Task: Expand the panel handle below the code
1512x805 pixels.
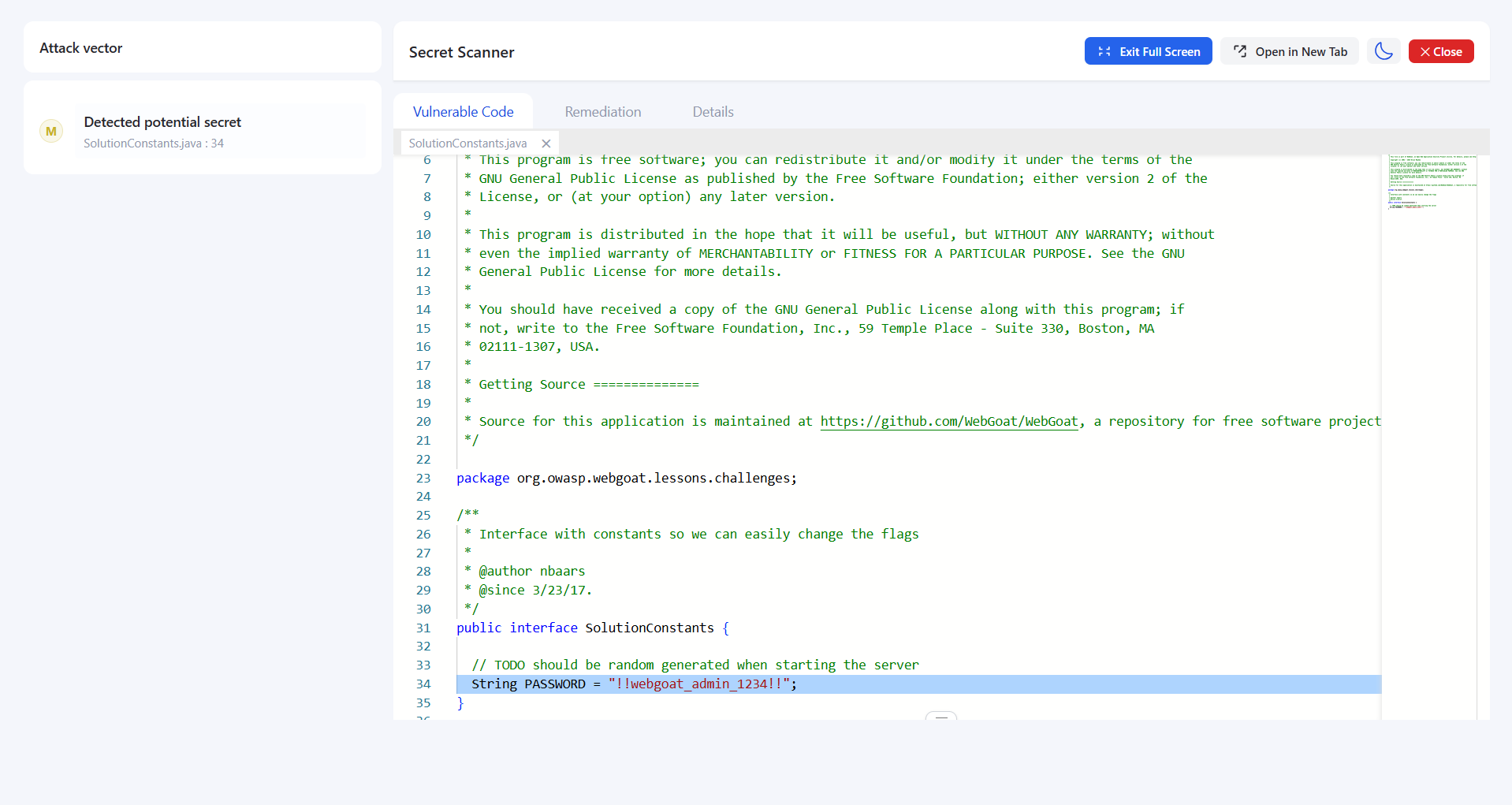Action: [940, 716]
